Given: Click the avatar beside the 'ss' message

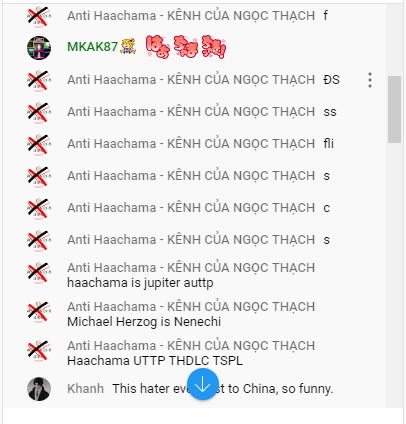Looking at the screenshot, I should [x=39, y=112].
